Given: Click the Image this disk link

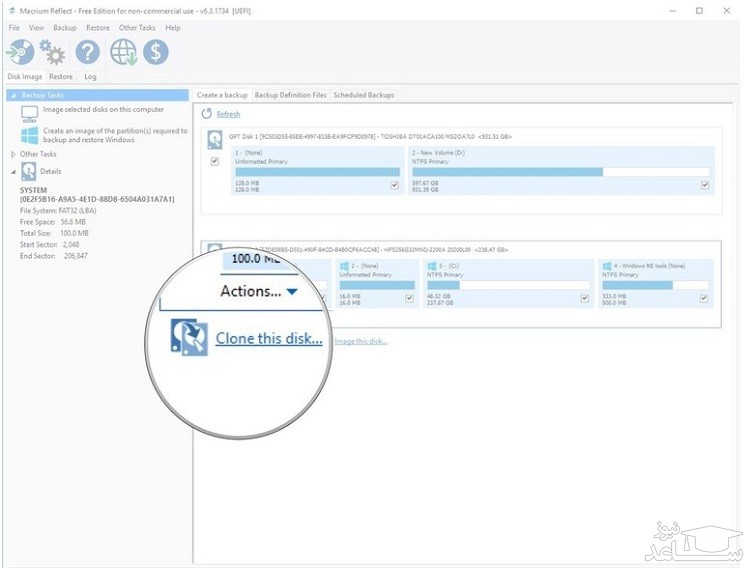Looking at the screenshot, I should (x=360, y=341).
